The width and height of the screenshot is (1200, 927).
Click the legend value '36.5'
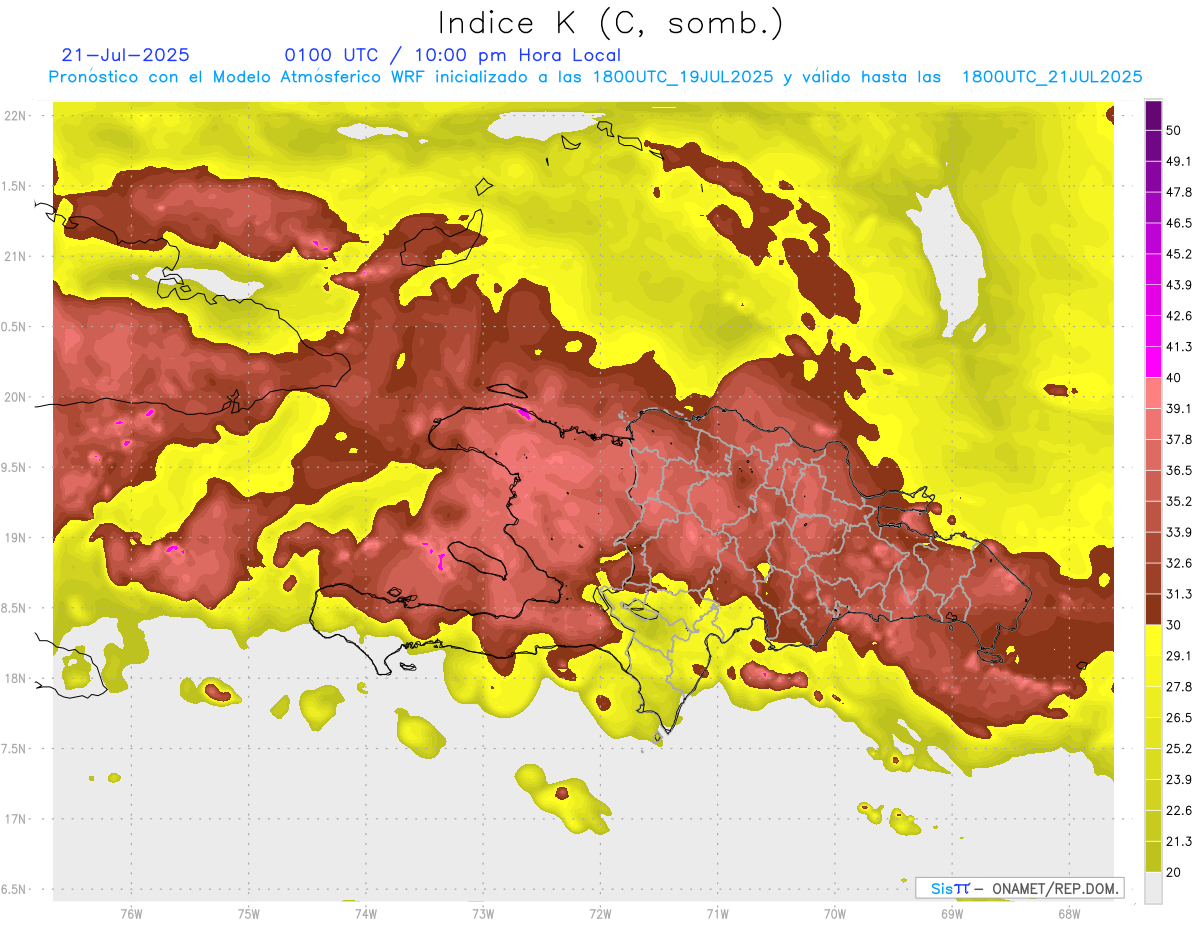coord(1179,470)
